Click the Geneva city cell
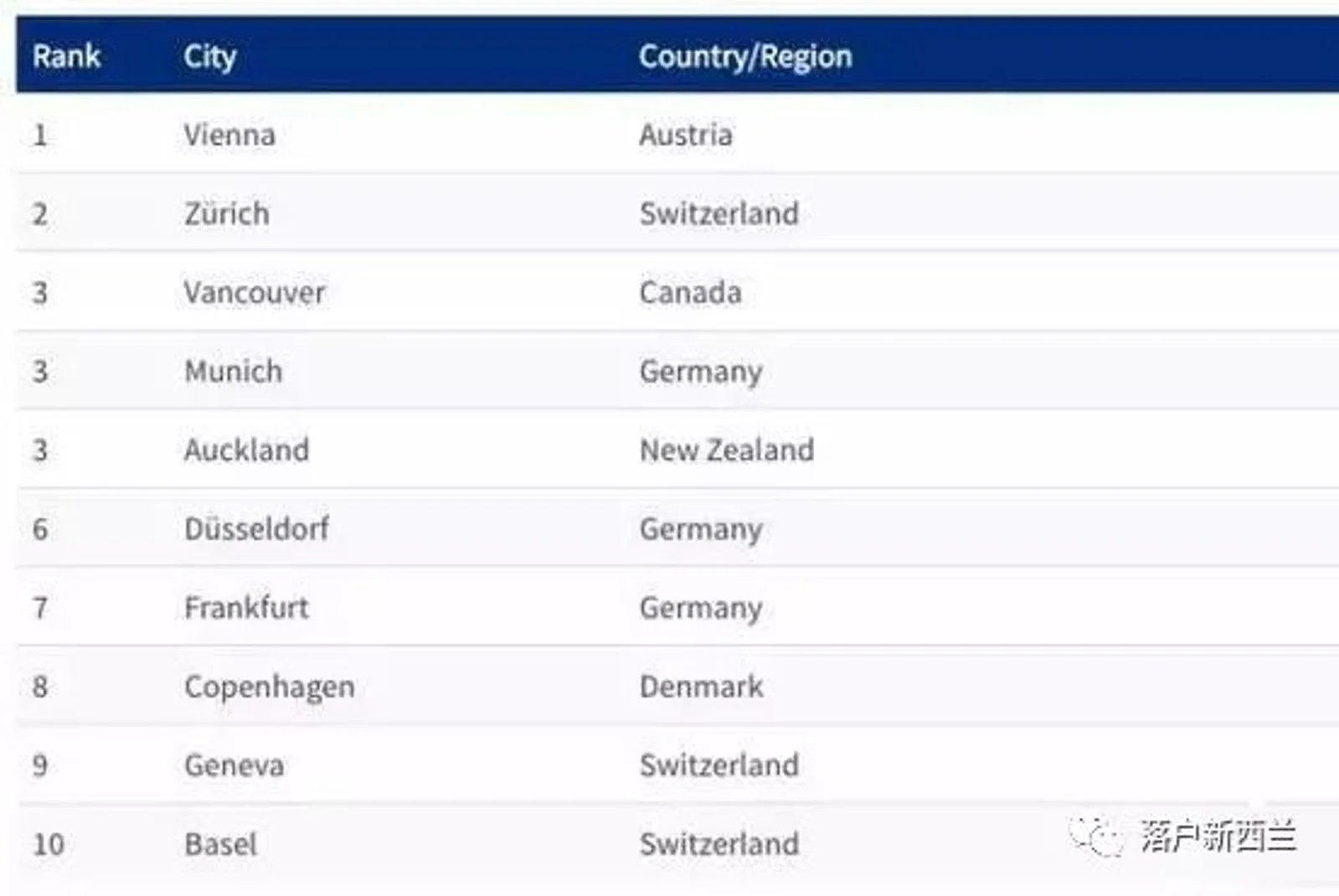 tap(234, 765)
